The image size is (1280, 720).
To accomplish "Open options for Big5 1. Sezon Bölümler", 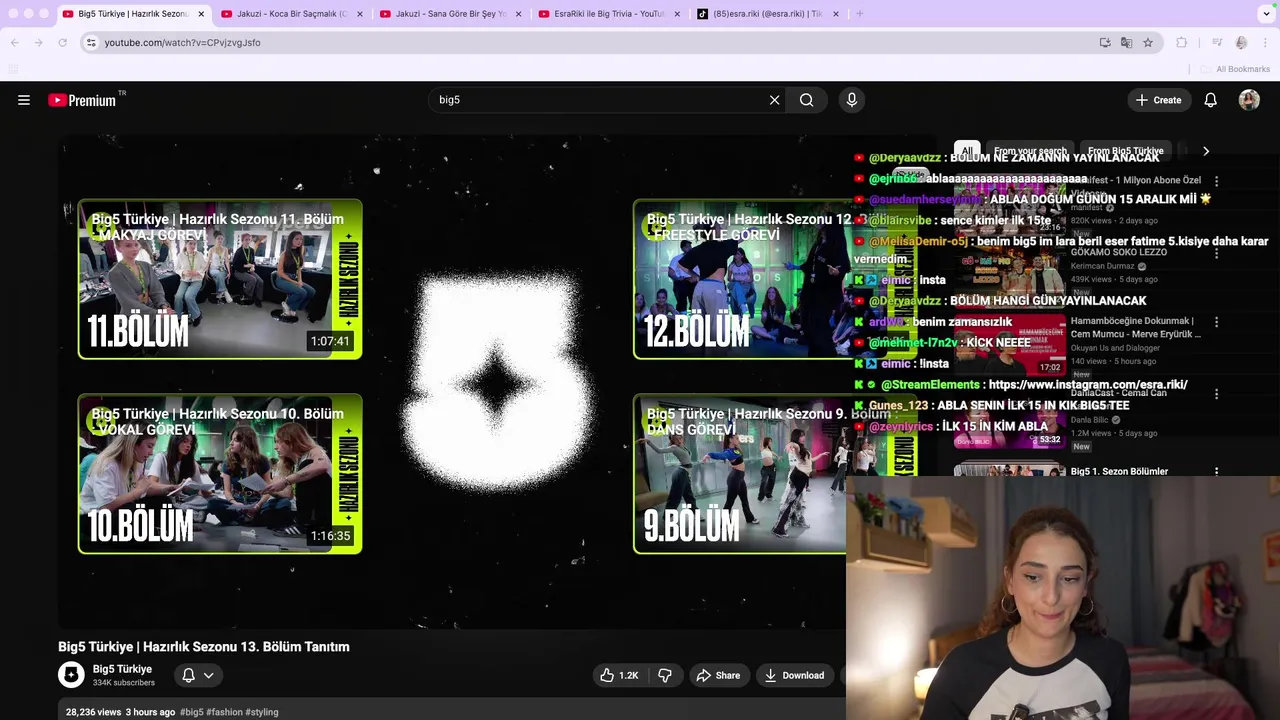I will tap(1216, 471).
